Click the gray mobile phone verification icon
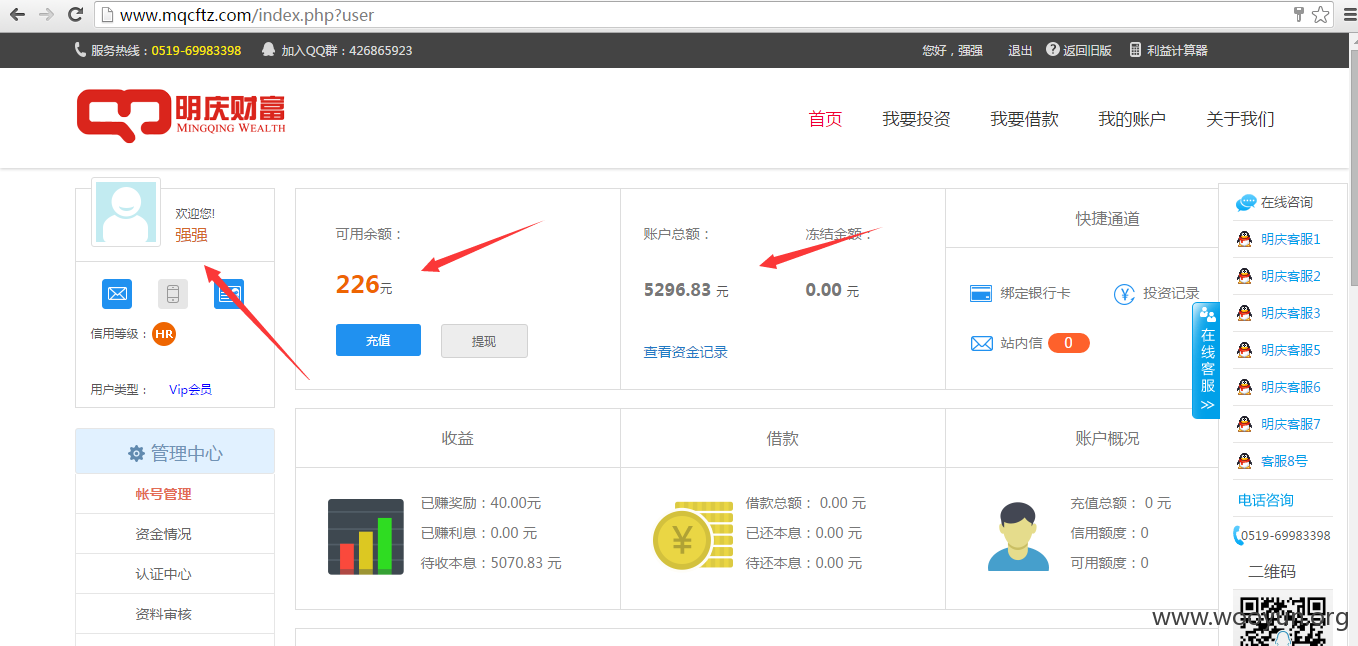Viewport: 1358px width, 646px height. click(173, 294)
